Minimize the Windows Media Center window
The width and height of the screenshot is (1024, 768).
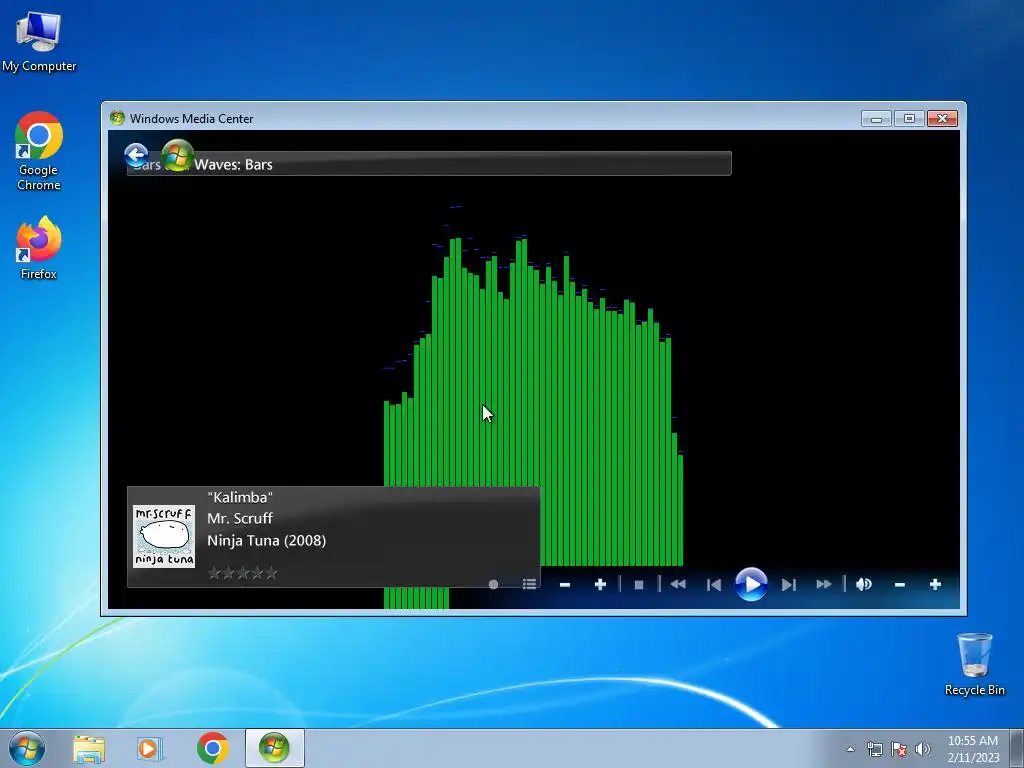tap(876, 118)
